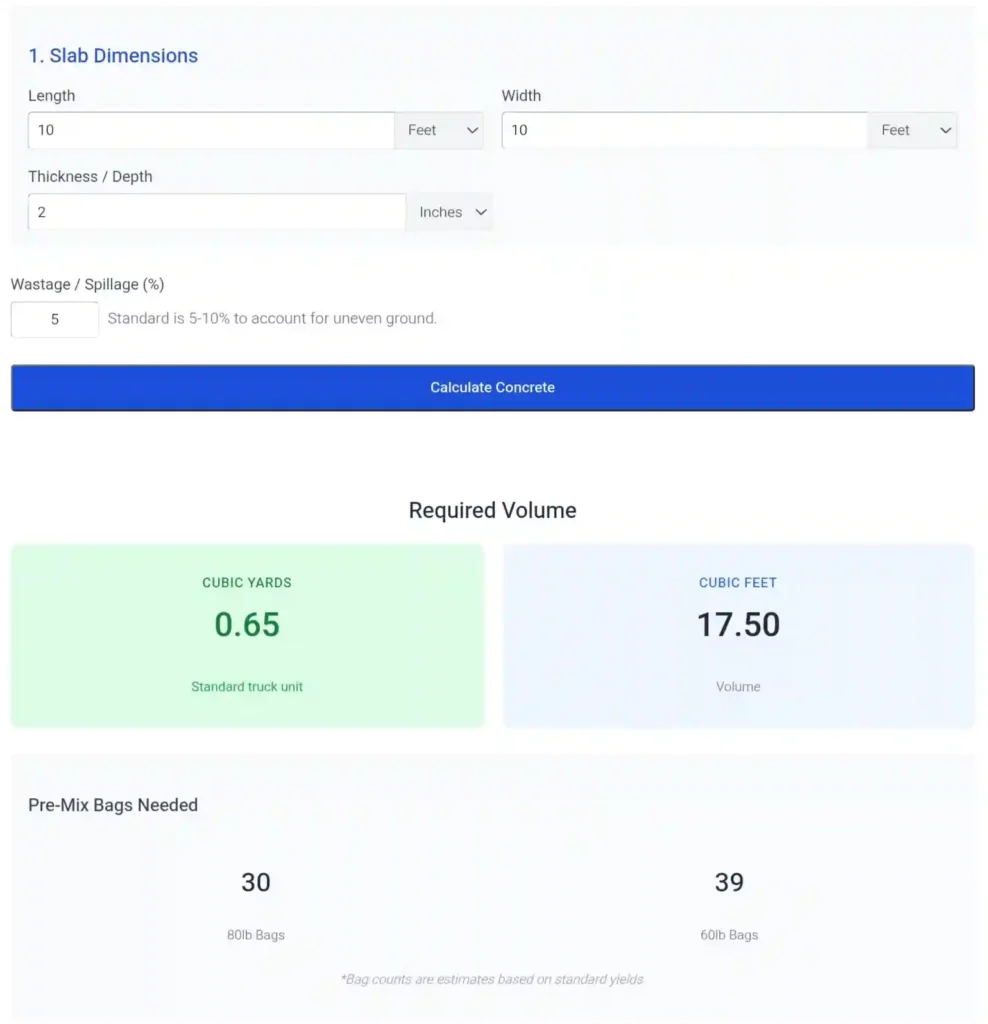Open the Width unit dropdown showing Feet
Image resolution: width=988 pixels, height=1024 pixels.
point(911,130)
